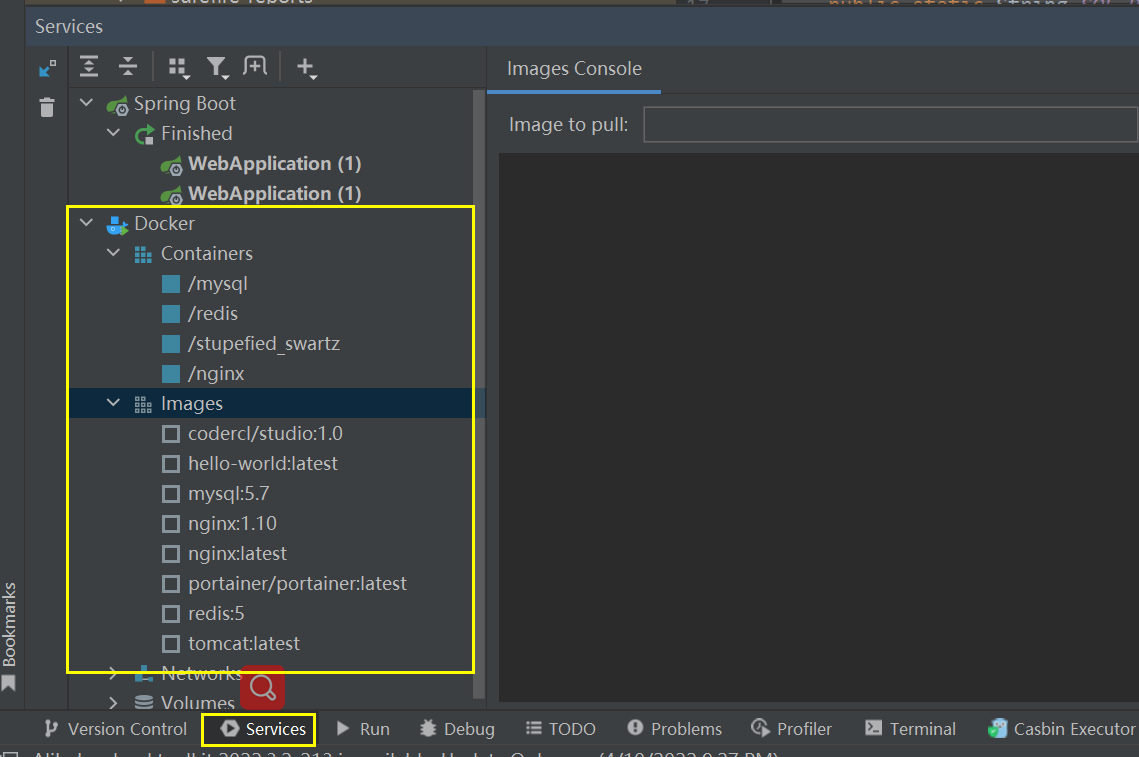Viewport: 1139px width, 757px height.
Task: Select the hello-world:latest image
Action: coord(262,463)
